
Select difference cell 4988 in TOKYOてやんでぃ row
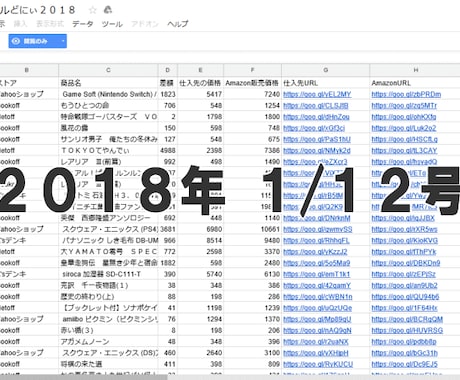pyautogui.click(x=168, y=151)
